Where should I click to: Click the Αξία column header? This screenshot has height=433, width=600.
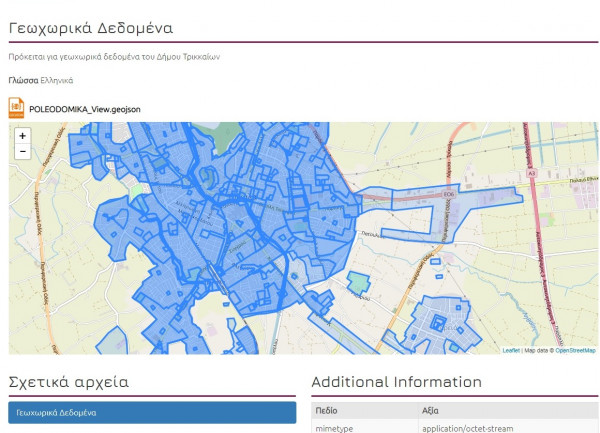click(432, 410)
